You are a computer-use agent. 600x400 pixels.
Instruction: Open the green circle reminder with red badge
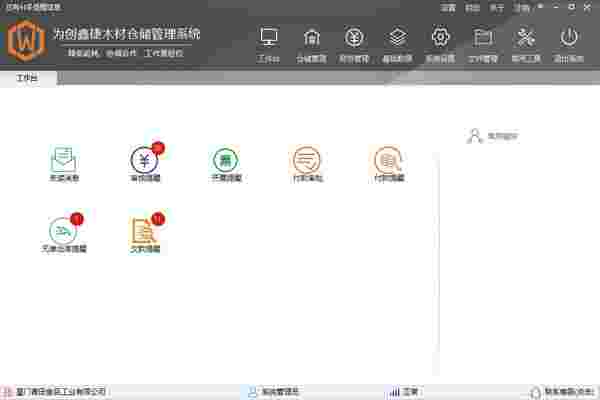click(64, 230)
